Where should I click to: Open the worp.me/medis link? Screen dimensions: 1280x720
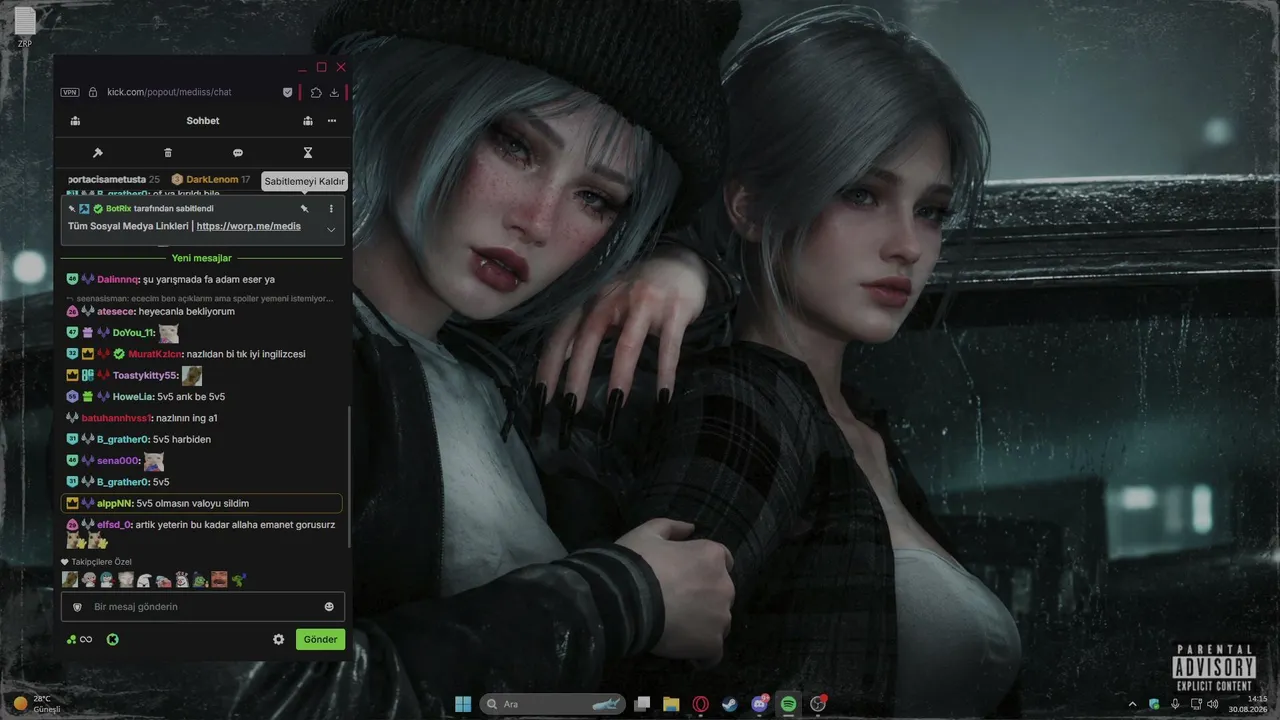click(x=249, y=226)
